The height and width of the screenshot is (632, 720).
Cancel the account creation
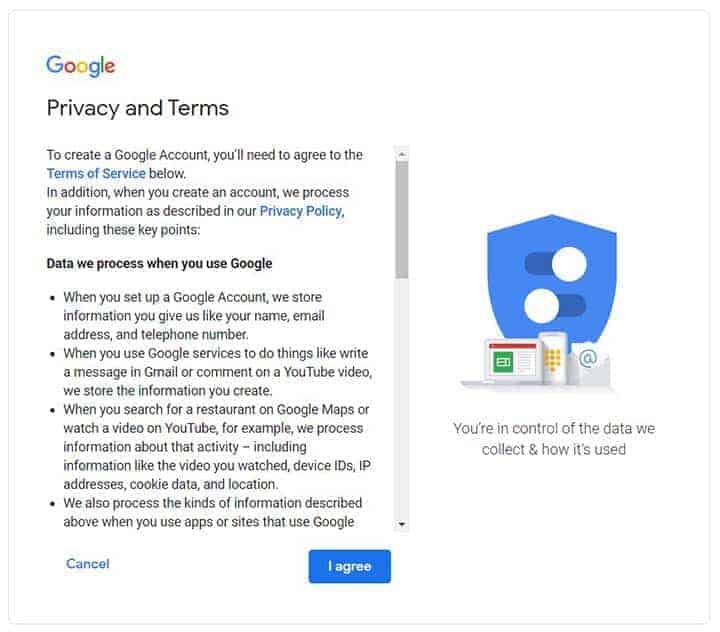[x=88, y=564]
